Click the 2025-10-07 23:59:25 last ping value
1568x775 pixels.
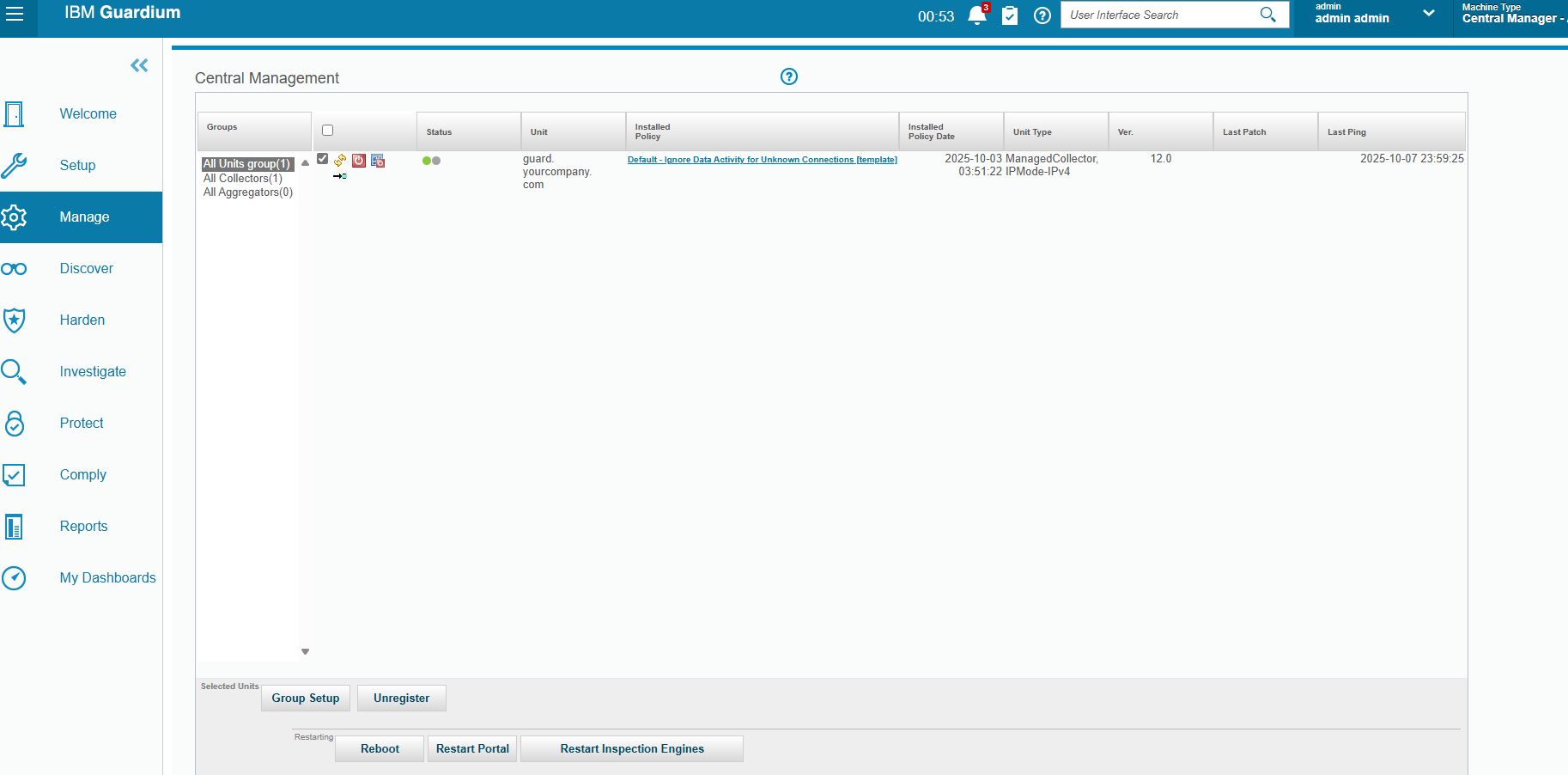point(1412,159)
